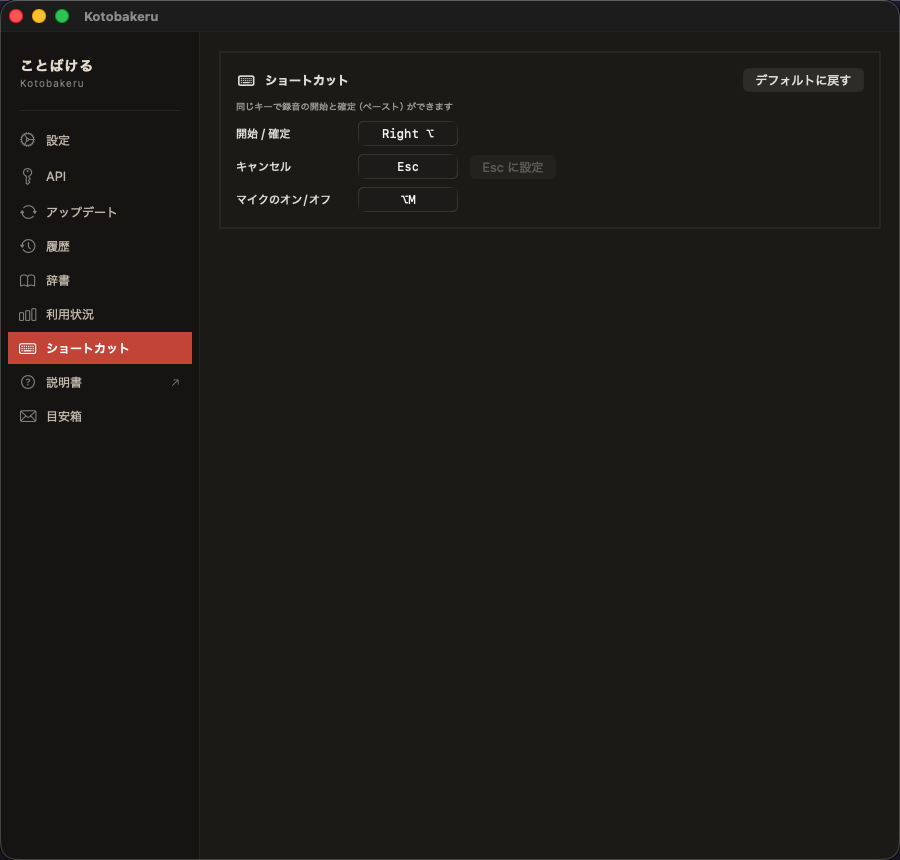
Task: Click the refresh icon beside アップデート
Action: (x=27, y=212)
